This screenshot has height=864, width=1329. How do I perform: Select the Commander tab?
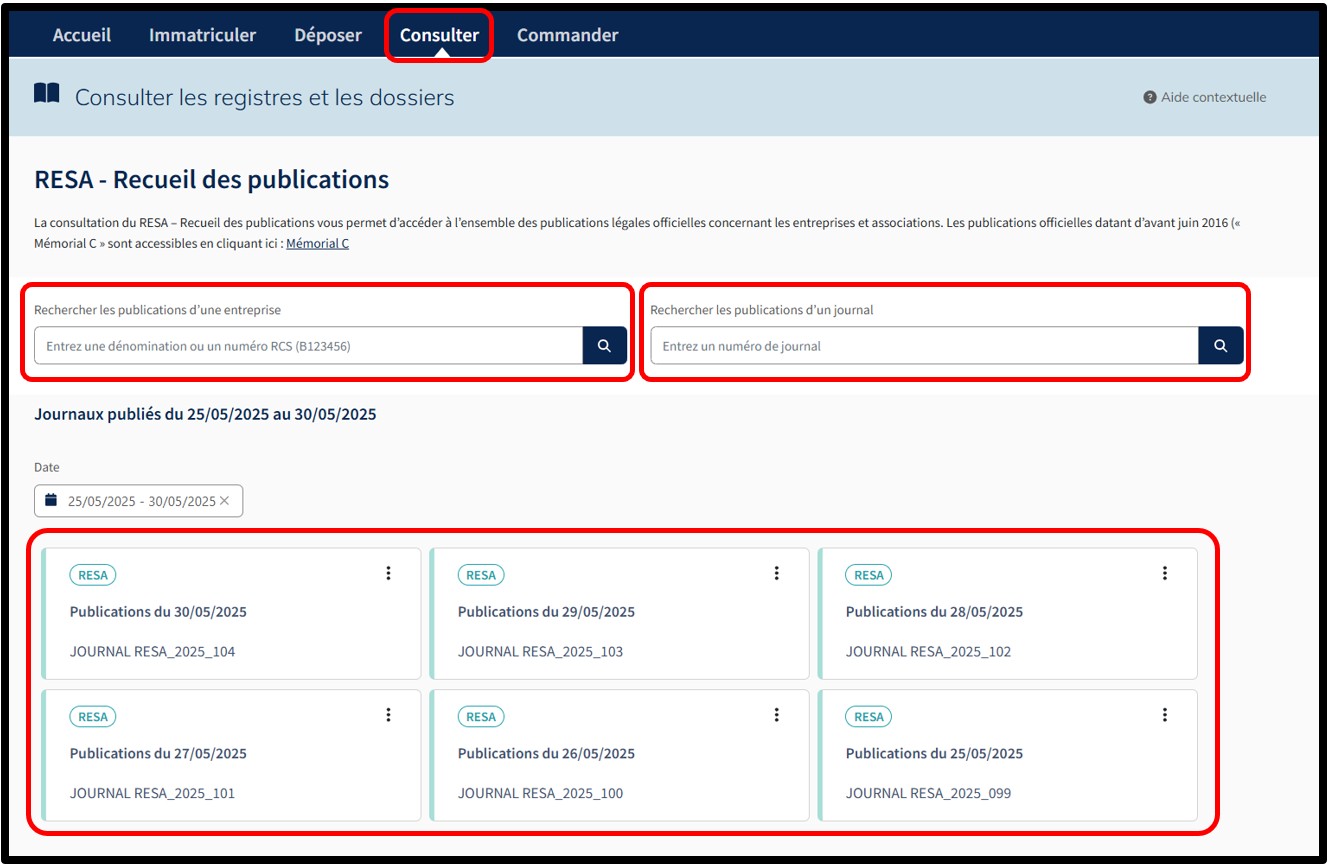point(567,35)
